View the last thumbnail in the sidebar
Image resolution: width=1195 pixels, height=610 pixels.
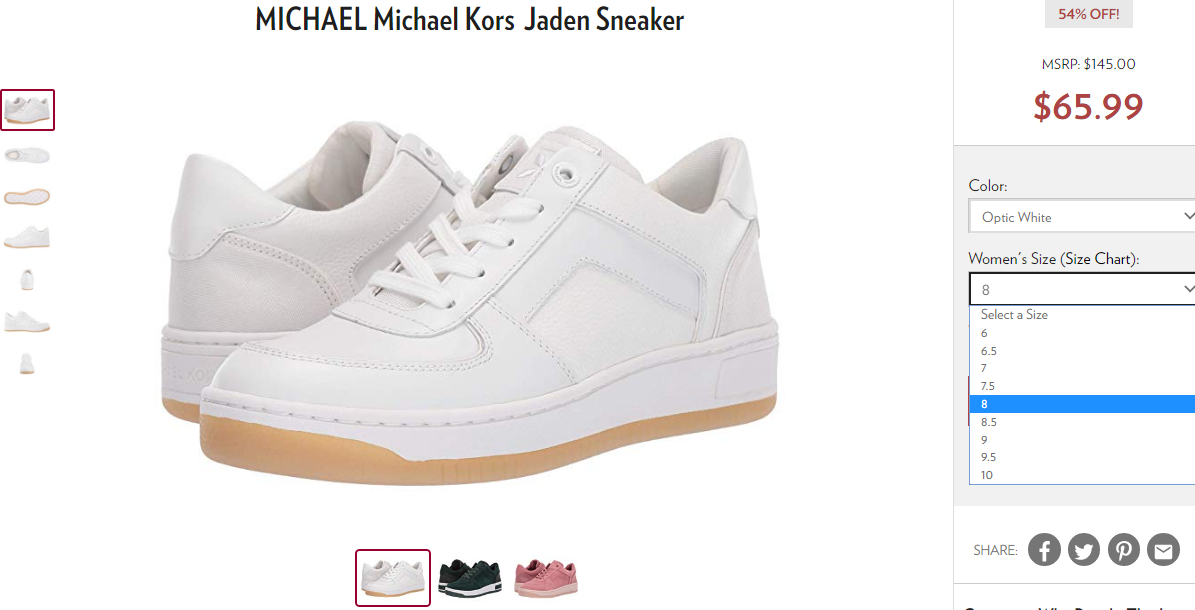27,363
